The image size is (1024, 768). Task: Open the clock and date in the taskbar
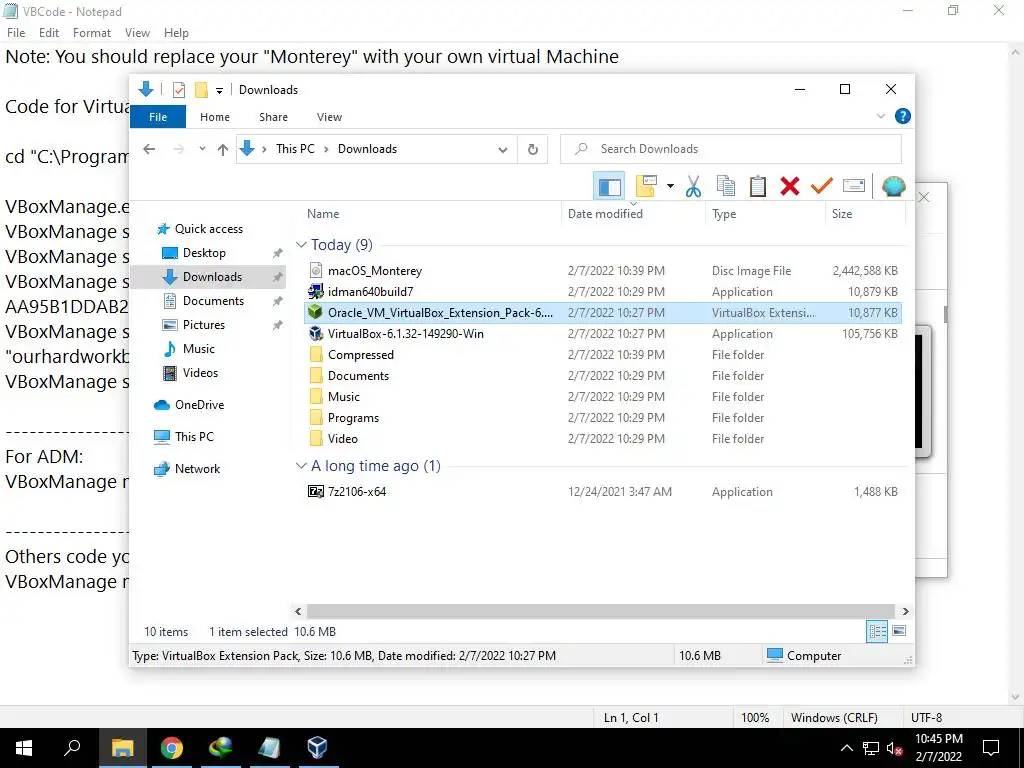[938, 748]
